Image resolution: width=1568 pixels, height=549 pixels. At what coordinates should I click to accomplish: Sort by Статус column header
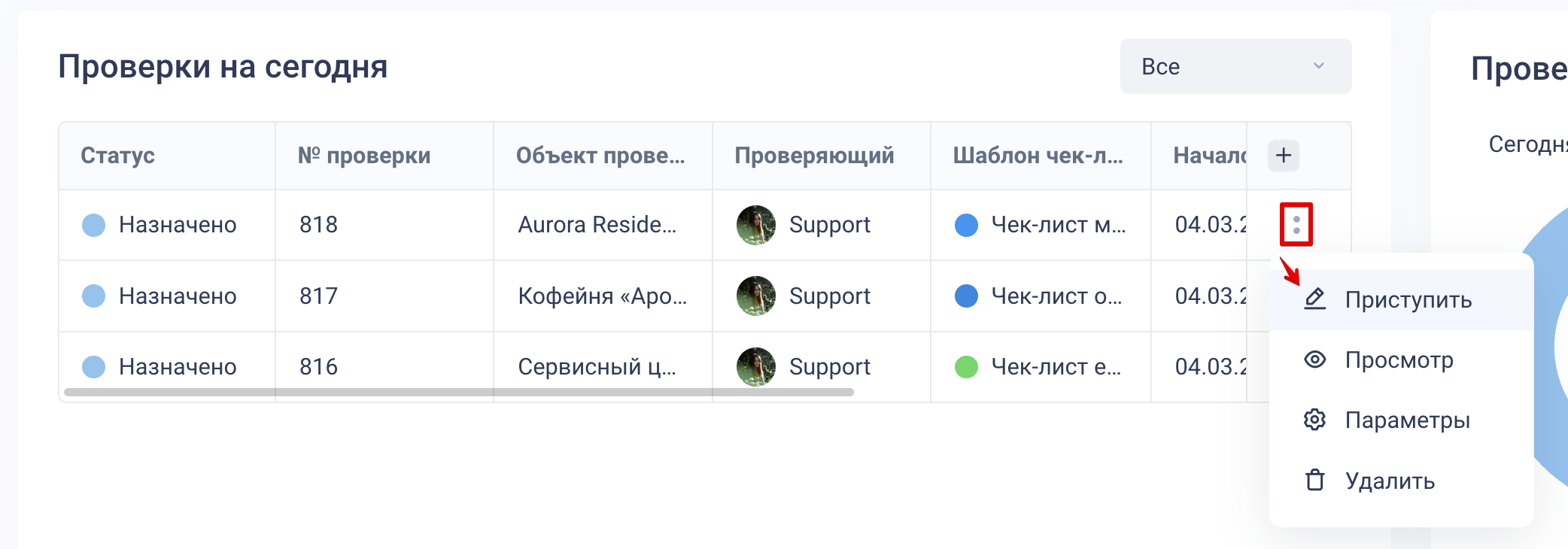[117, 156]
